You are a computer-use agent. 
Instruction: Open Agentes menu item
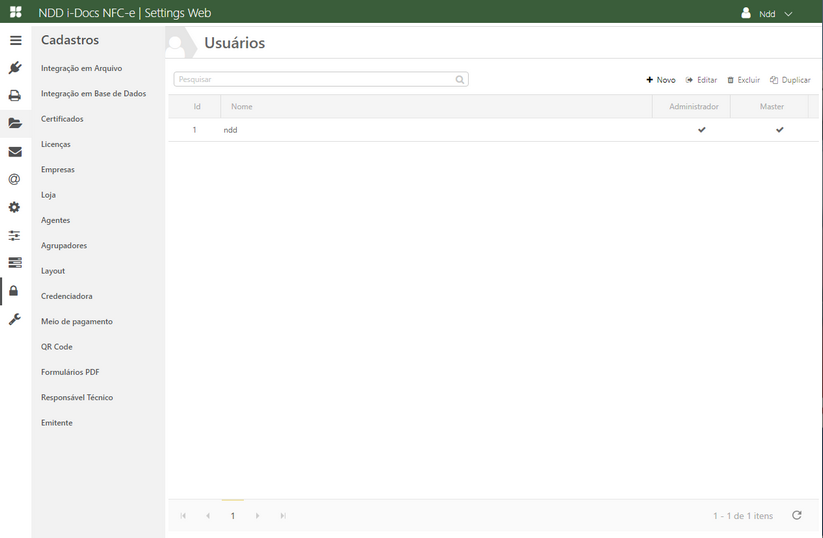click(55, 220)
